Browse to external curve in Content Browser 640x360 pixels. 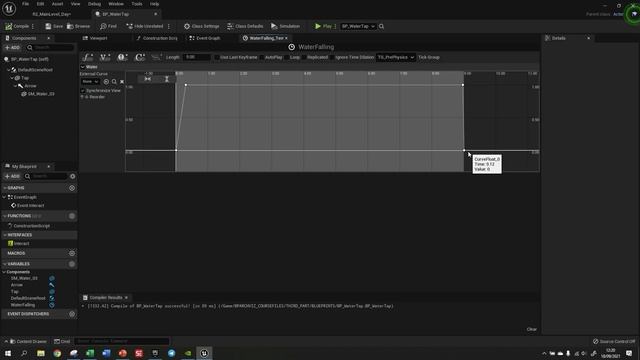(114, 82)
